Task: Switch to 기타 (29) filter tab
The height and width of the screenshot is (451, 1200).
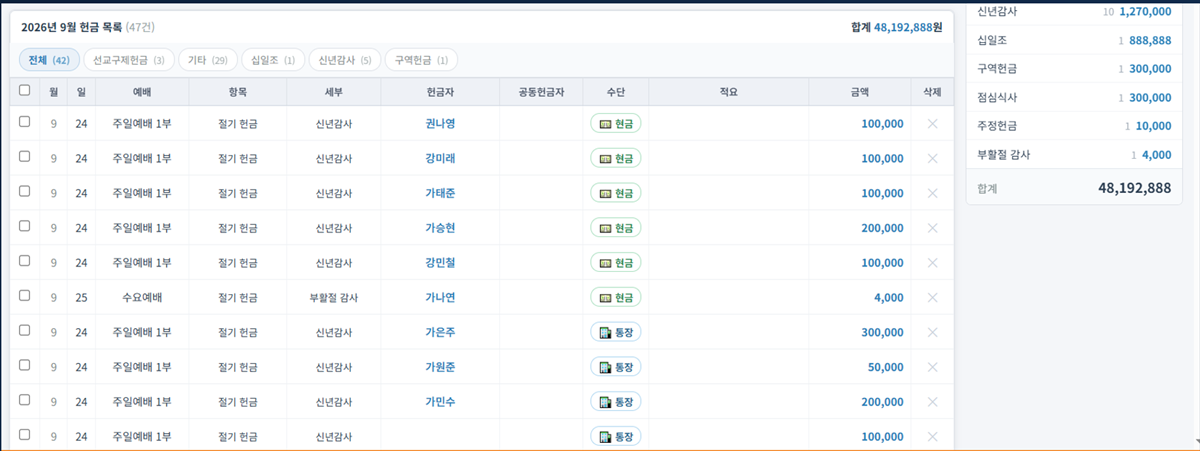Action: (x=208, y=60)
